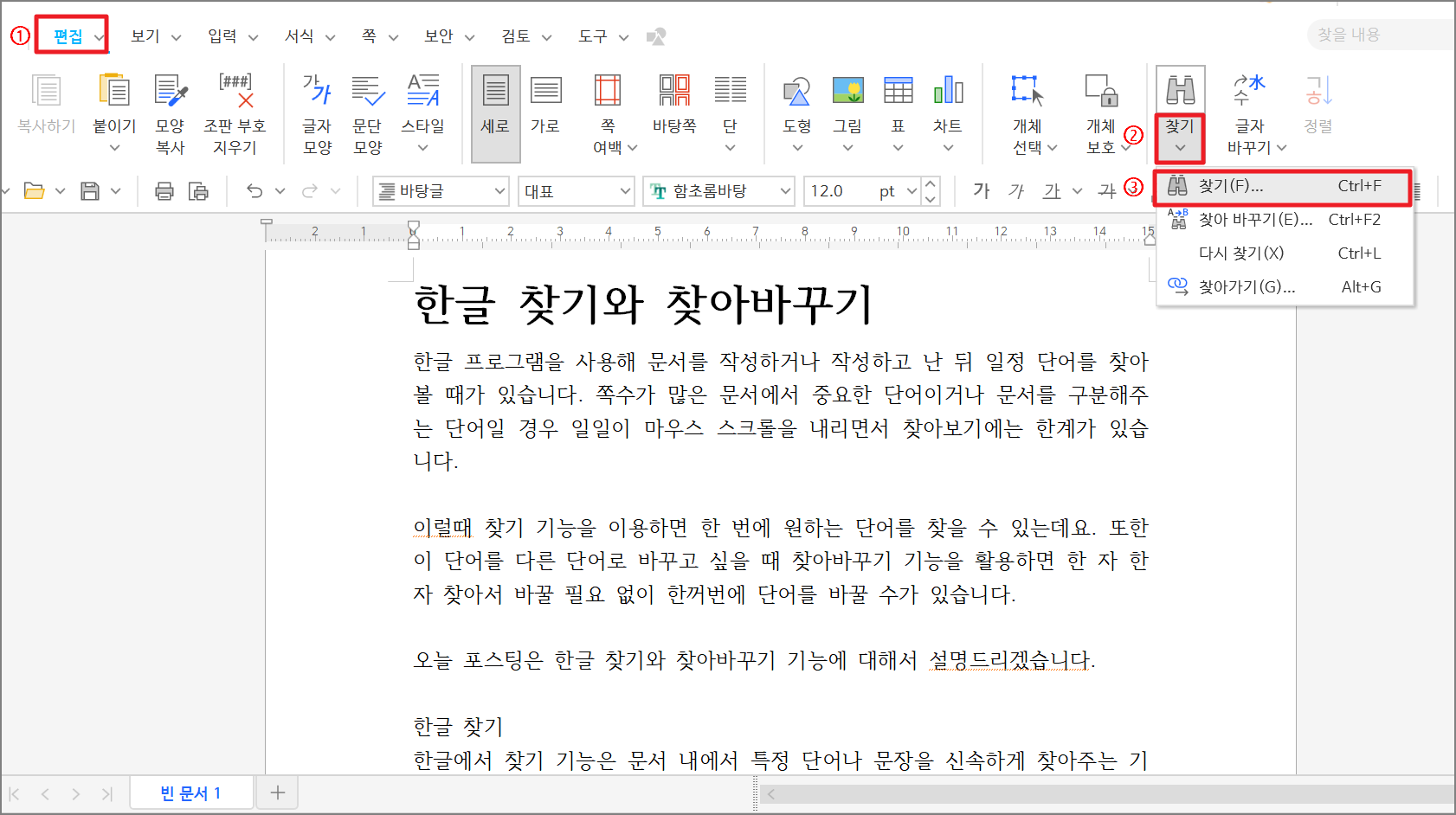
Task: Click the 붙이기 paste icon
Action: [x=114, y=91]
